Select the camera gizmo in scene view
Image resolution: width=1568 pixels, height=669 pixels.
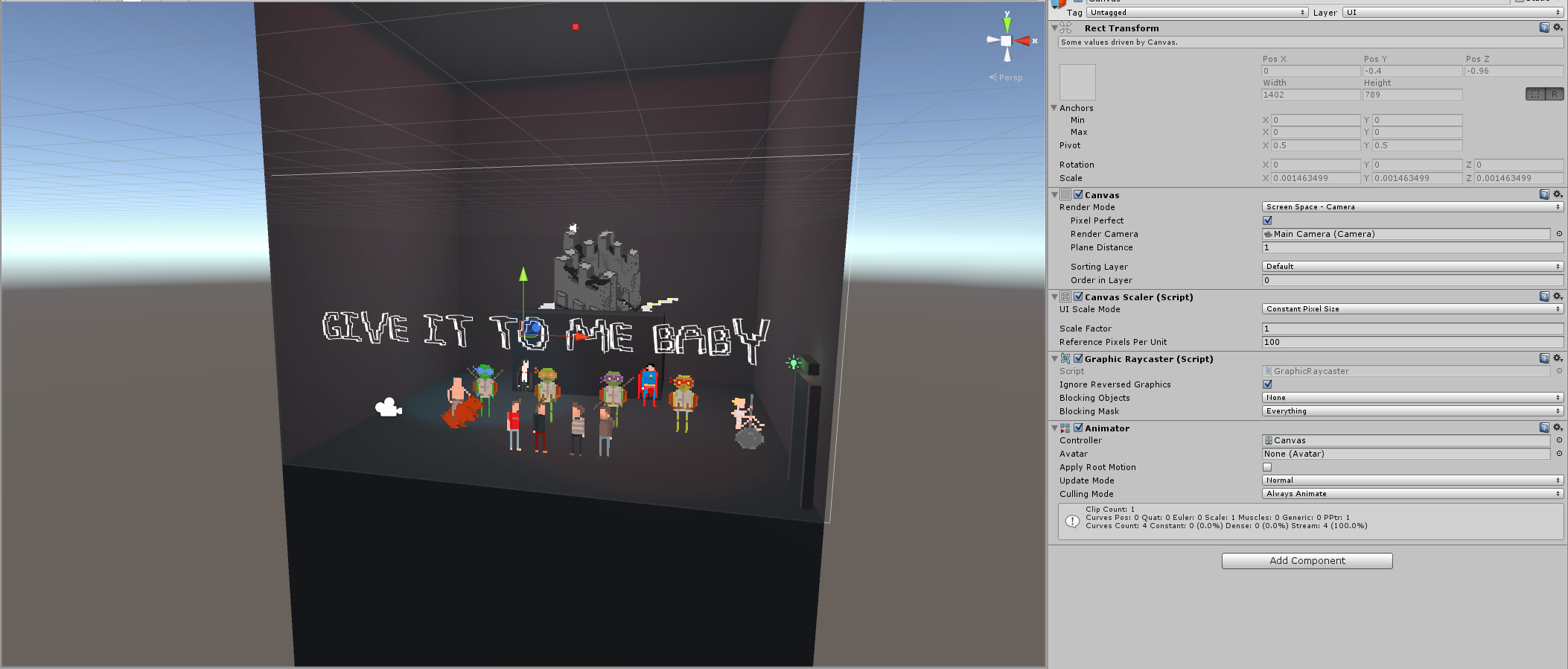(388, 408)
